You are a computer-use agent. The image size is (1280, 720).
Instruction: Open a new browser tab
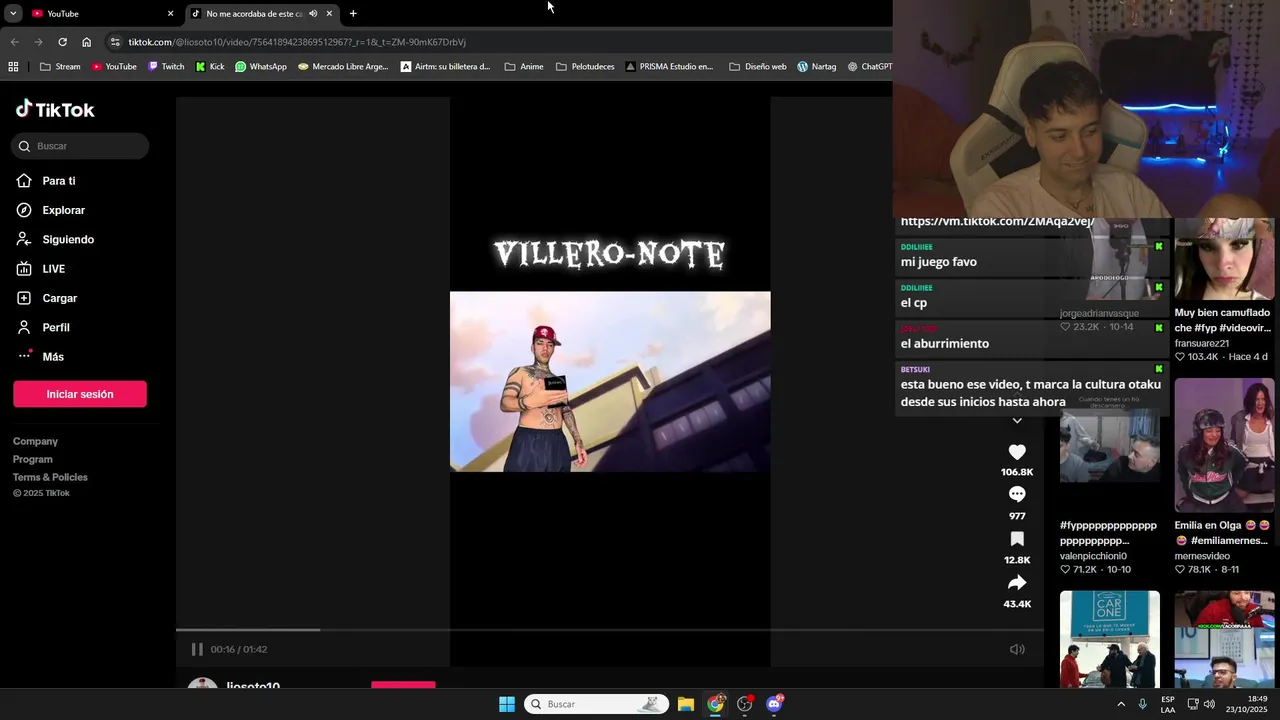click(353, 14)
